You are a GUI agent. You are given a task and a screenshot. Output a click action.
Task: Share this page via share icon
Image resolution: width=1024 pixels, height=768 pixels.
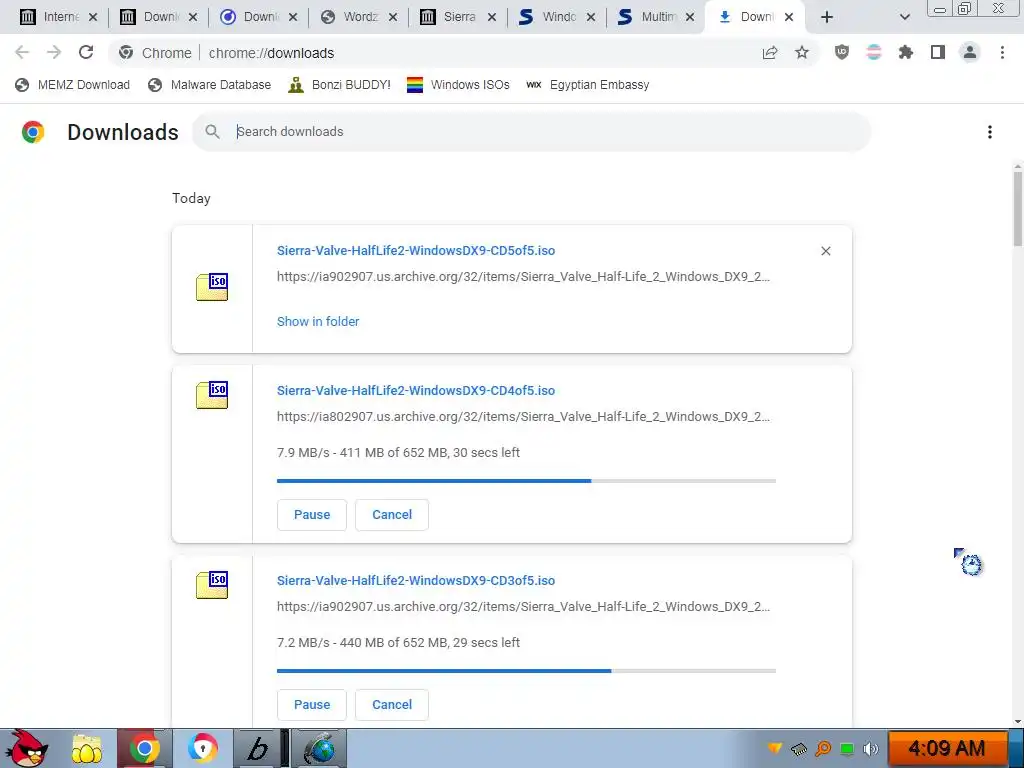pyautogui.click(x=770, y=52)
